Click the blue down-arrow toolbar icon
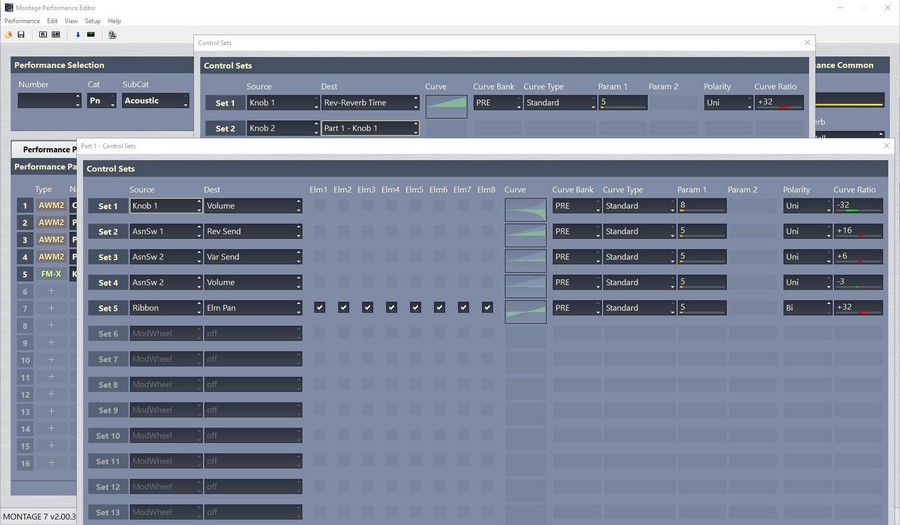Image resolution: width=900 pixels, height=525 pixels. [78, 34]
